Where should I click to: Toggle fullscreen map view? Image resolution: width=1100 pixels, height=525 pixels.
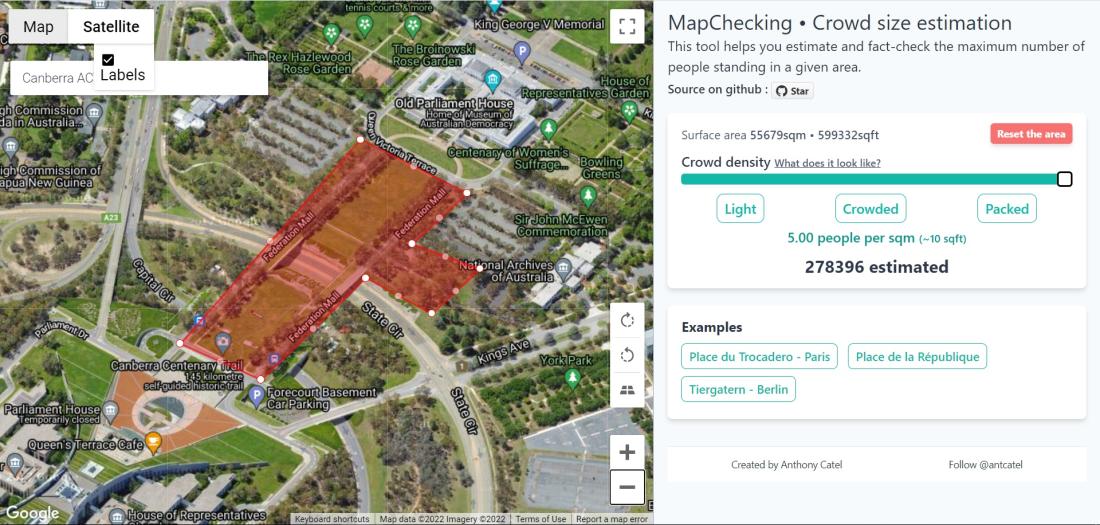coord(627,26)
